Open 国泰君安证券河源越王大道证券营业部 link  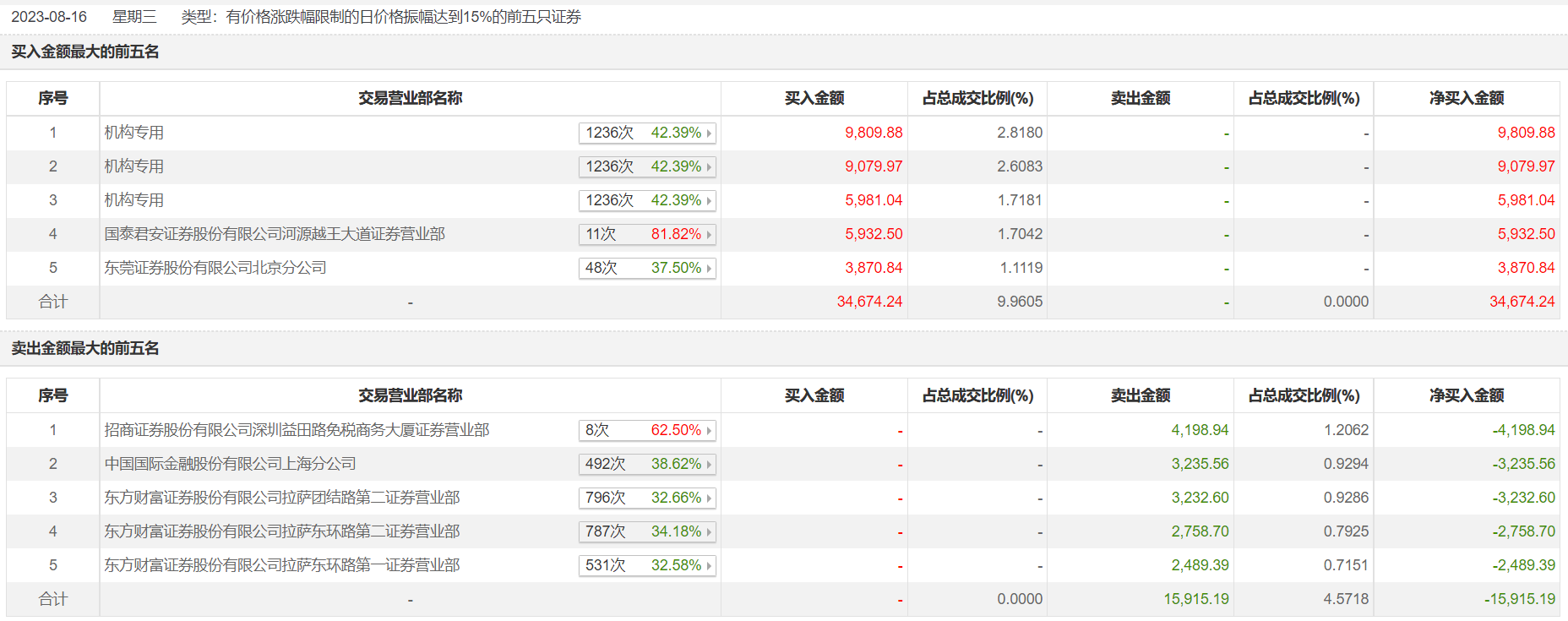pos(275,234)
